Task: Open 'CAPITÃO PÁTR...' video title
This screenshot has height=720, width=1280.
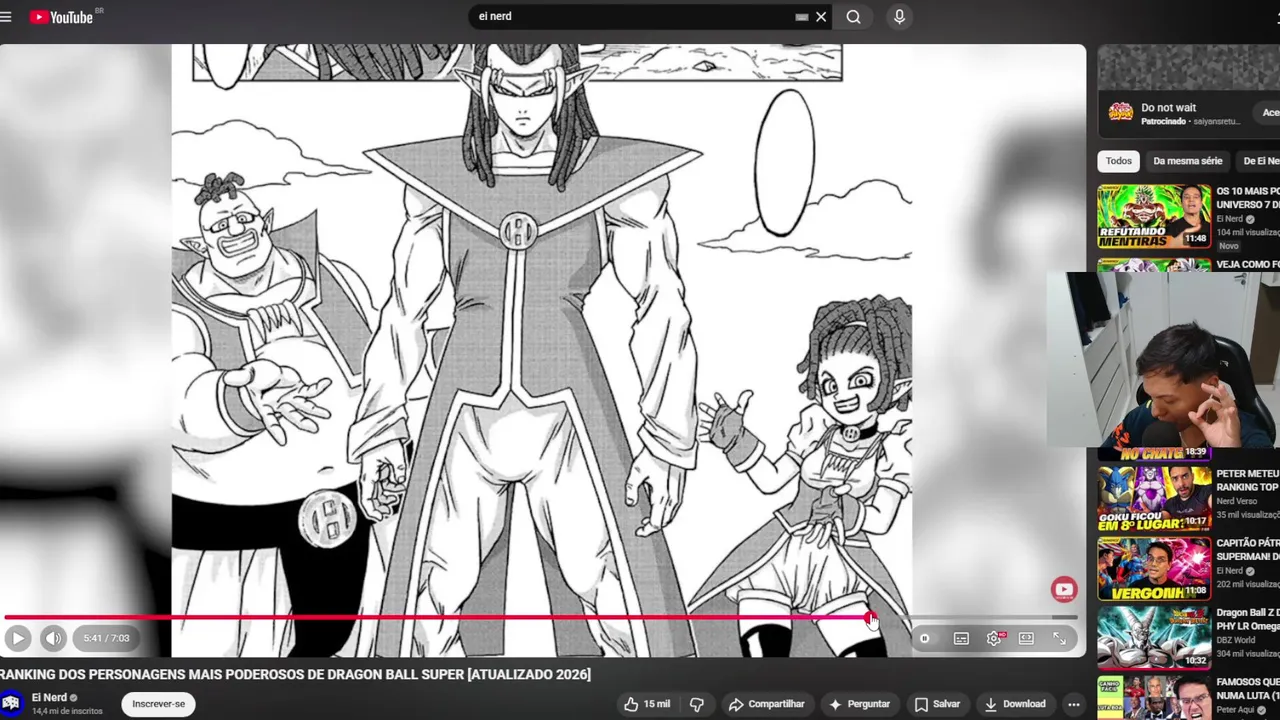Action: [x=1247, y=550]
